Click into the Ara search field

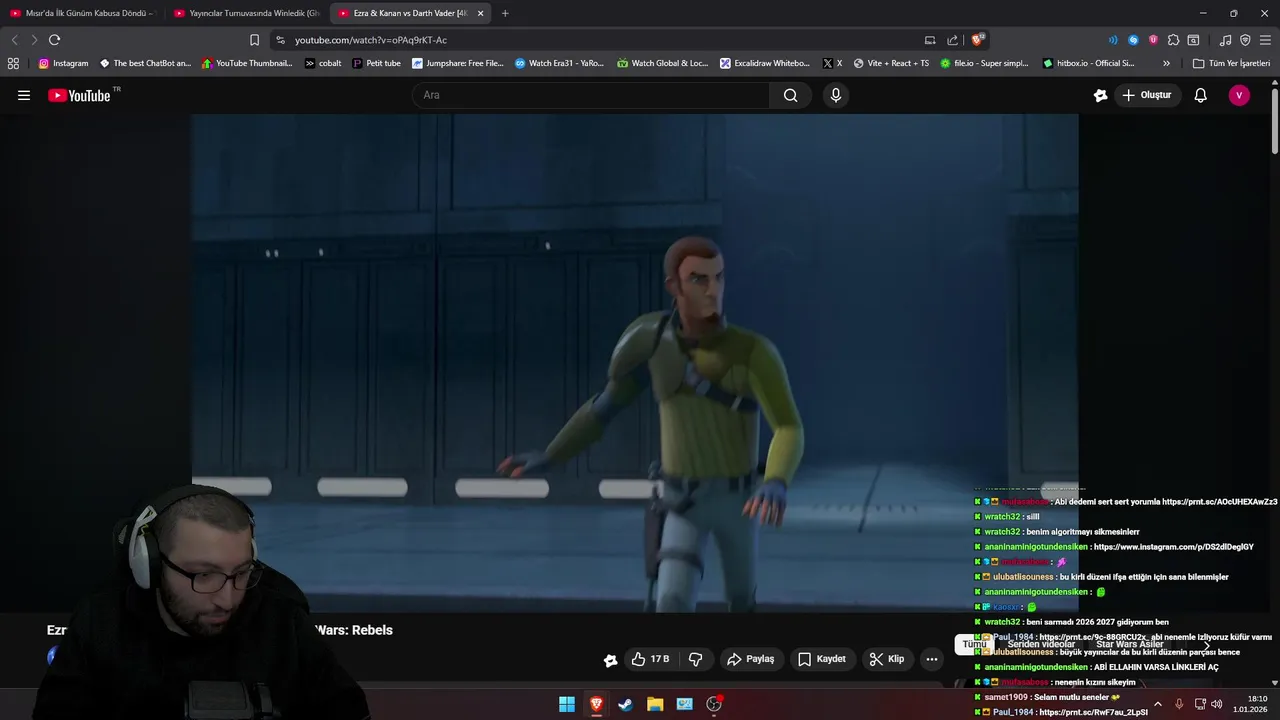(591, 95)
